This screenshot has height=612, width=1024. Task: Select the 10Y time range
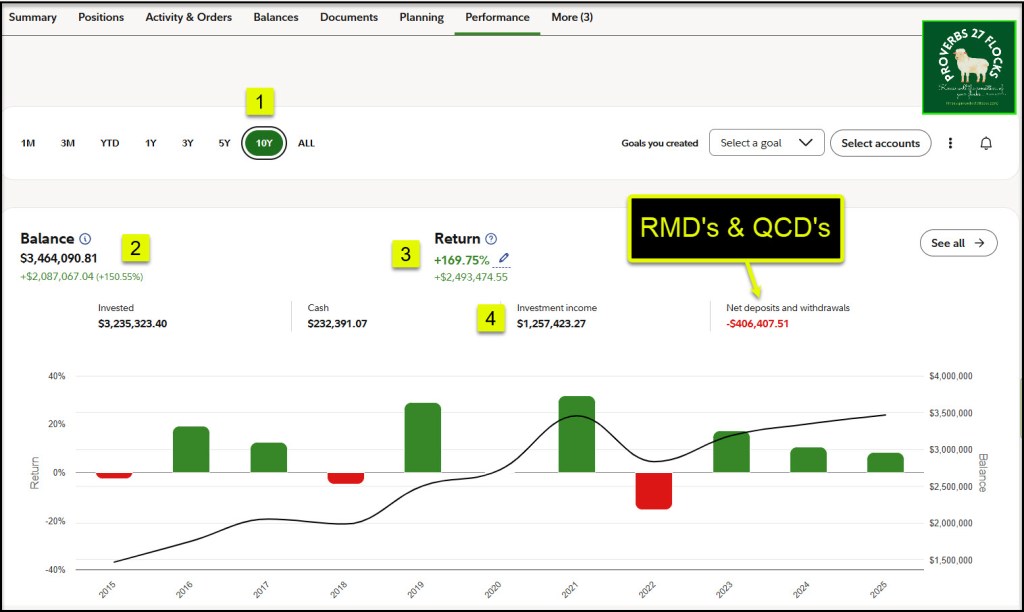pos(264,143)
